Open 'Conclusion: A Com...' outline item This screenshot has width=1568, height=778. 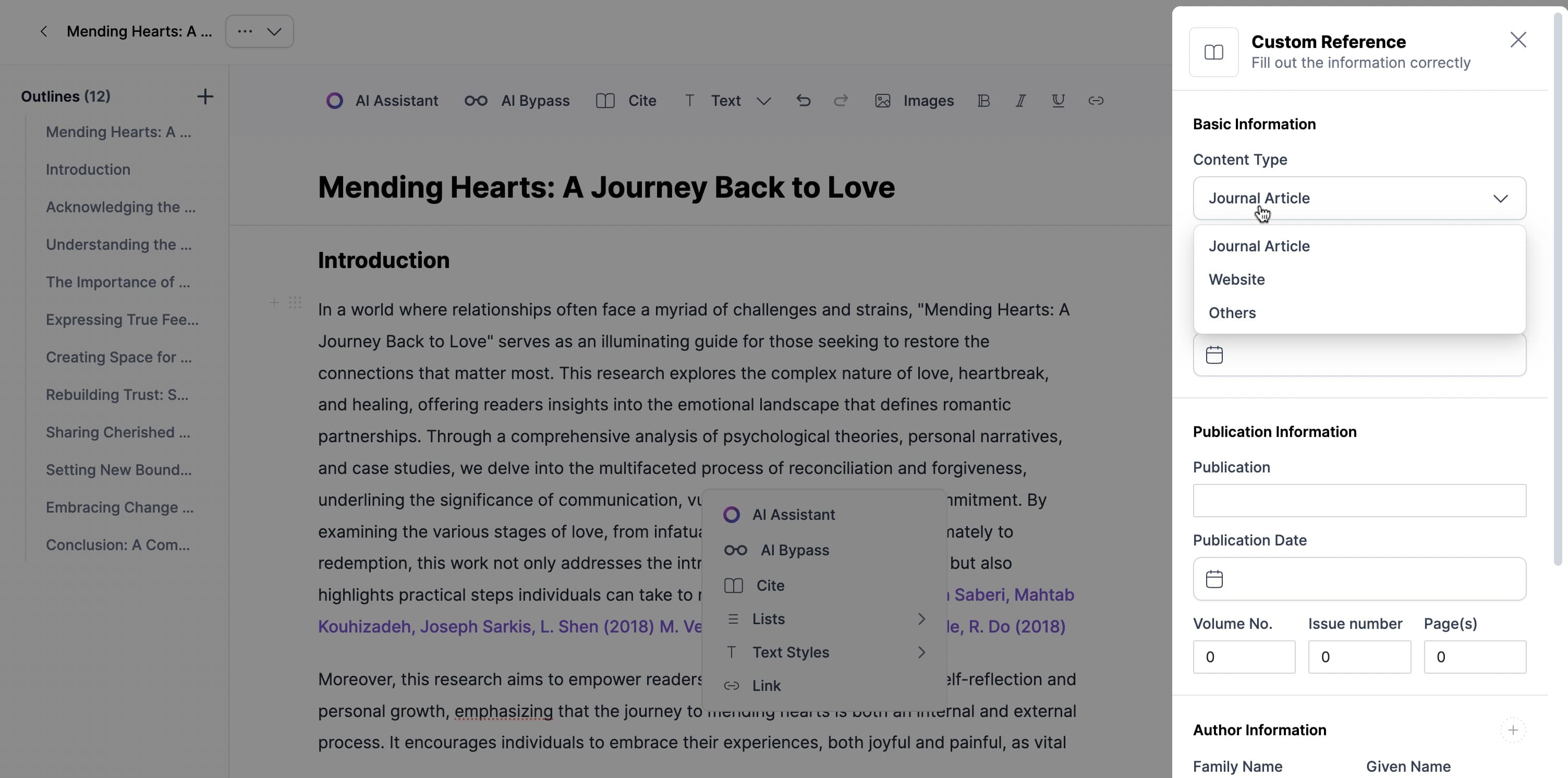117,545
